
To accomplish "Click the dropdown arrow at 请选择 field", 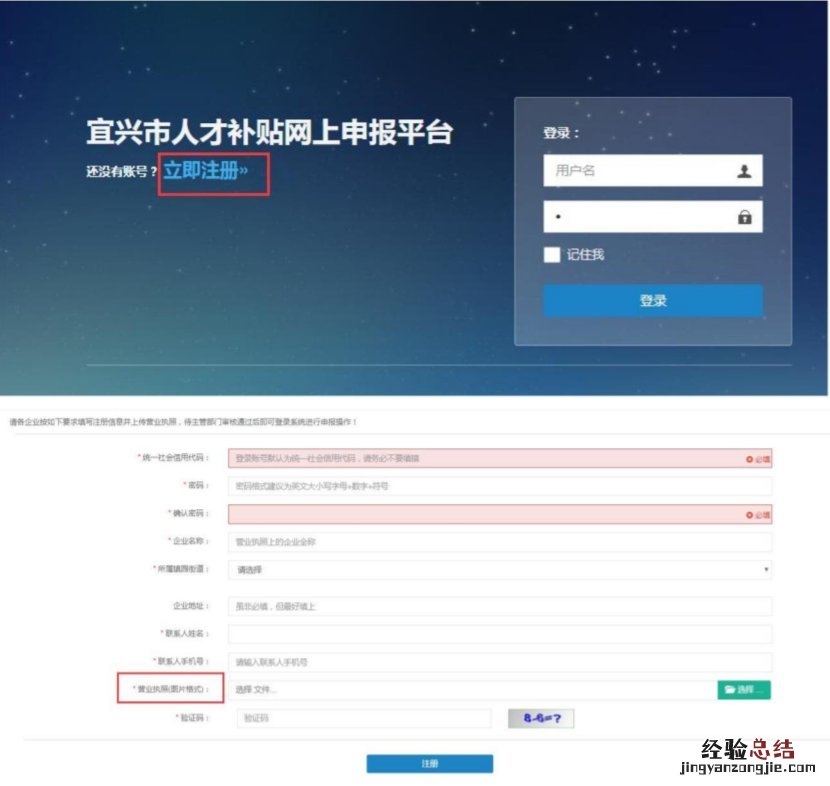I will pyautogui.click(x=766, y=570).
